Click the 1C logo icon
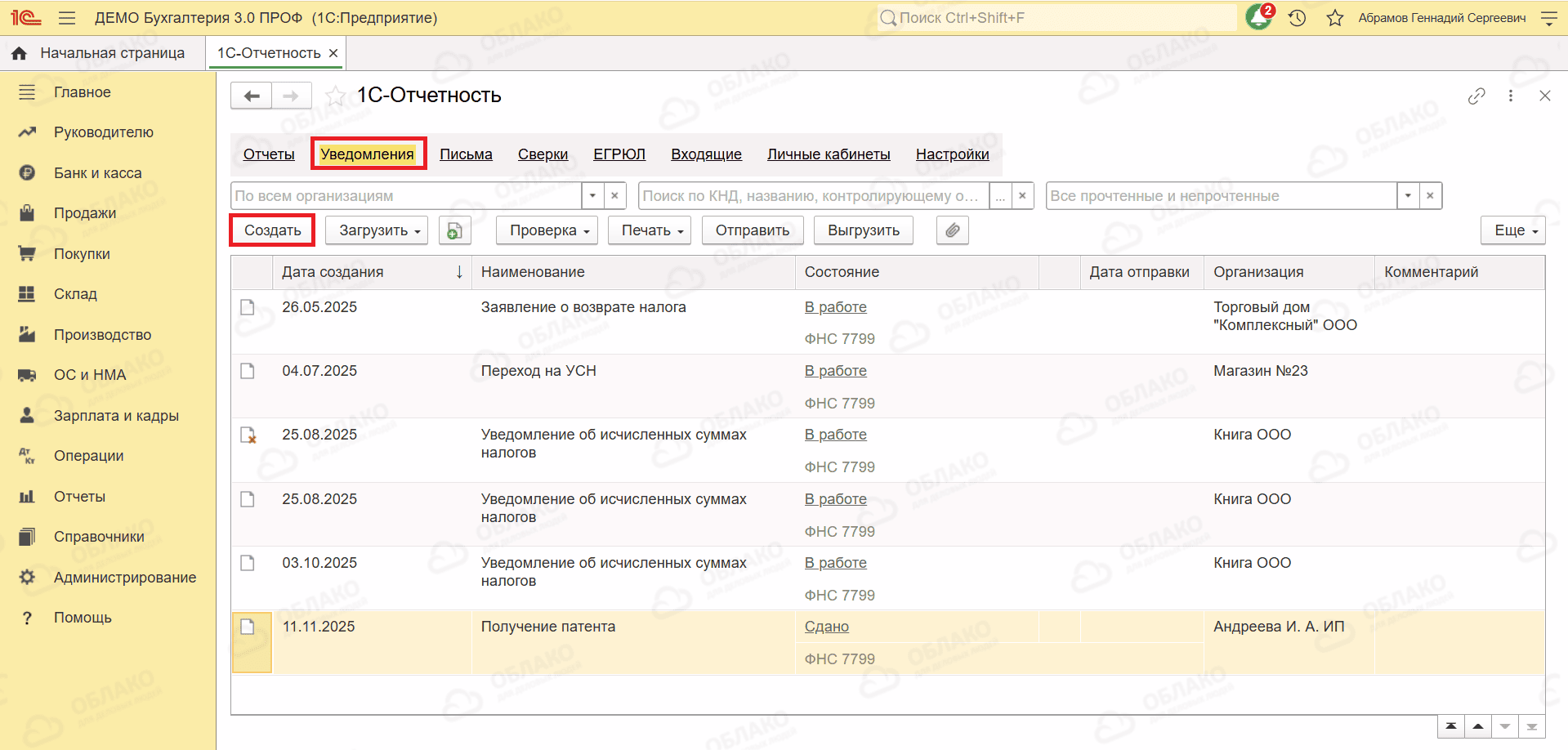The width and height of the screenshot is (1568, 750). (26, 18)
